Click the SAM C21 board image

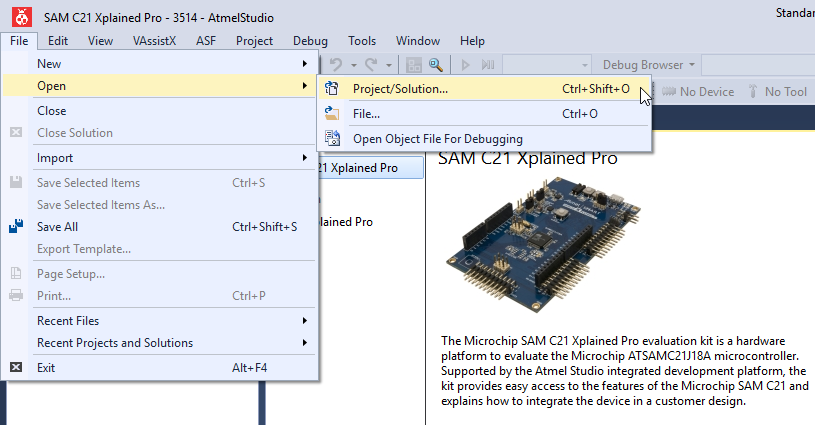pos(543,245)
